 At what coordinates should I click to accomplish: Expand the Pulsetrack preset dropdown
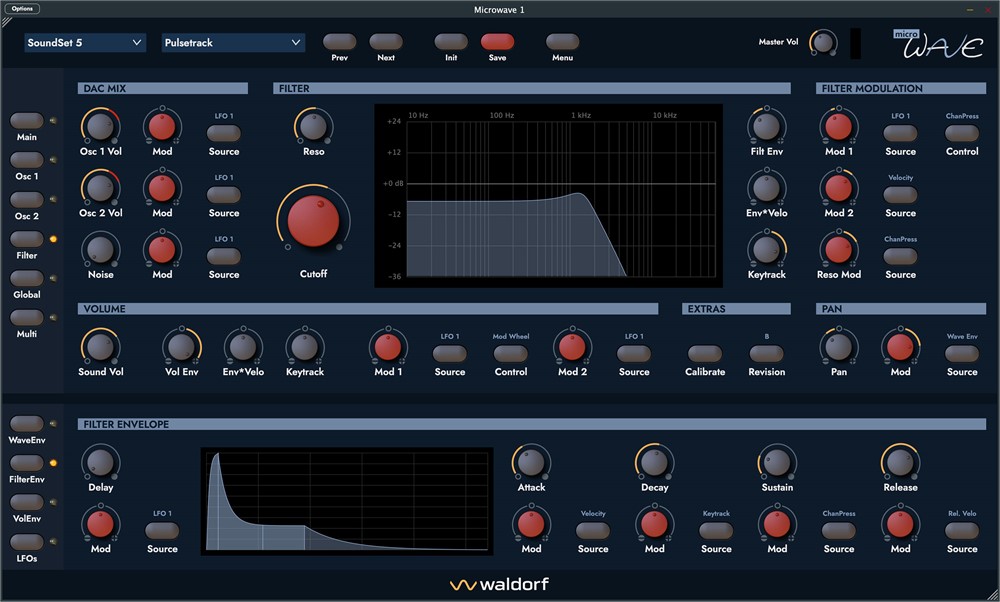[233, 43]
